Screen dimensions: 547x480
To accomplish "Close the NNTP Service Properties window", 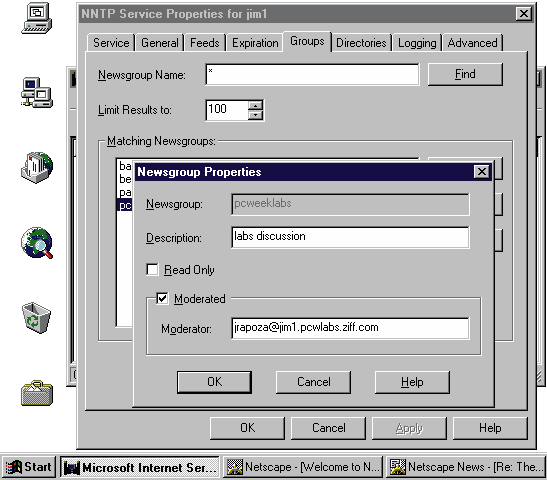I will click(524, 14).
